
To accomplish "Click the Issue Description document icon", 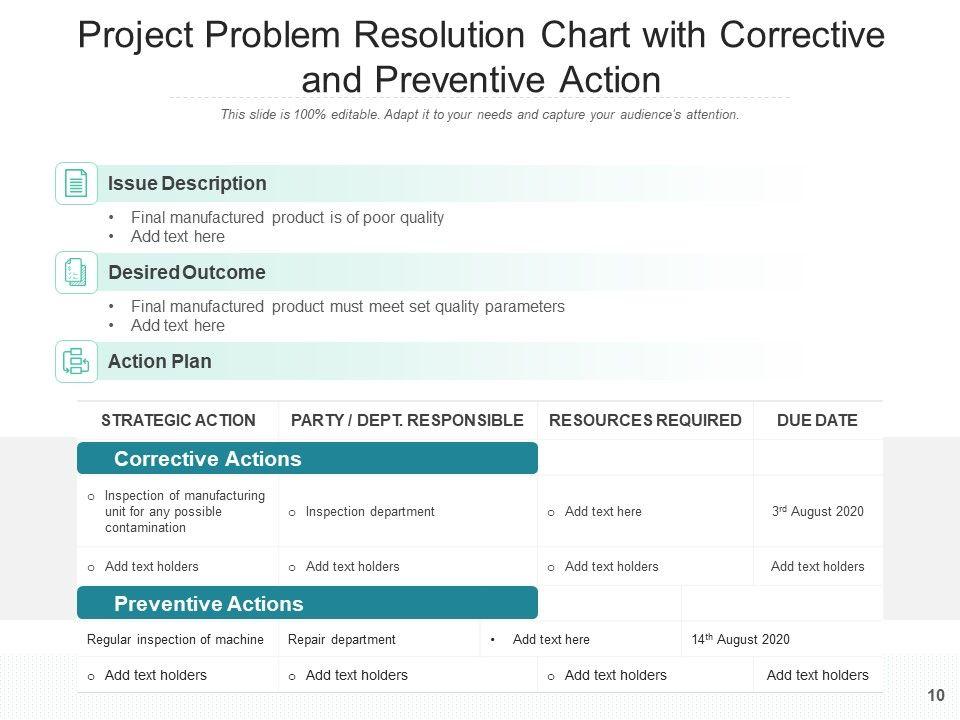I will 76,183.
